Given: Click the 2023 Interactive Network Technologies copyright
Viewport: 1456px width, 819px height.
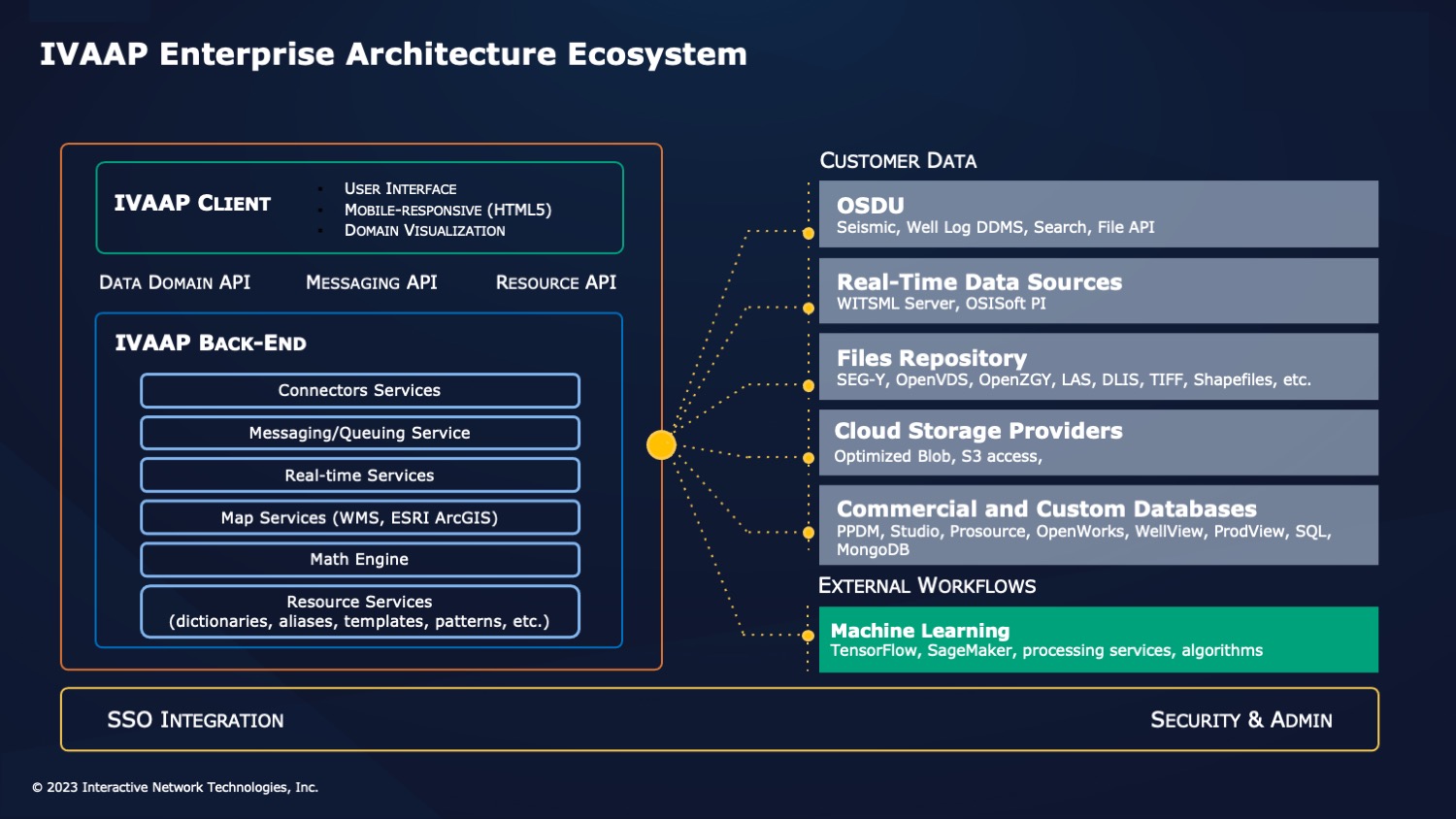Looking at the screenshot, I should coord(175,787).
